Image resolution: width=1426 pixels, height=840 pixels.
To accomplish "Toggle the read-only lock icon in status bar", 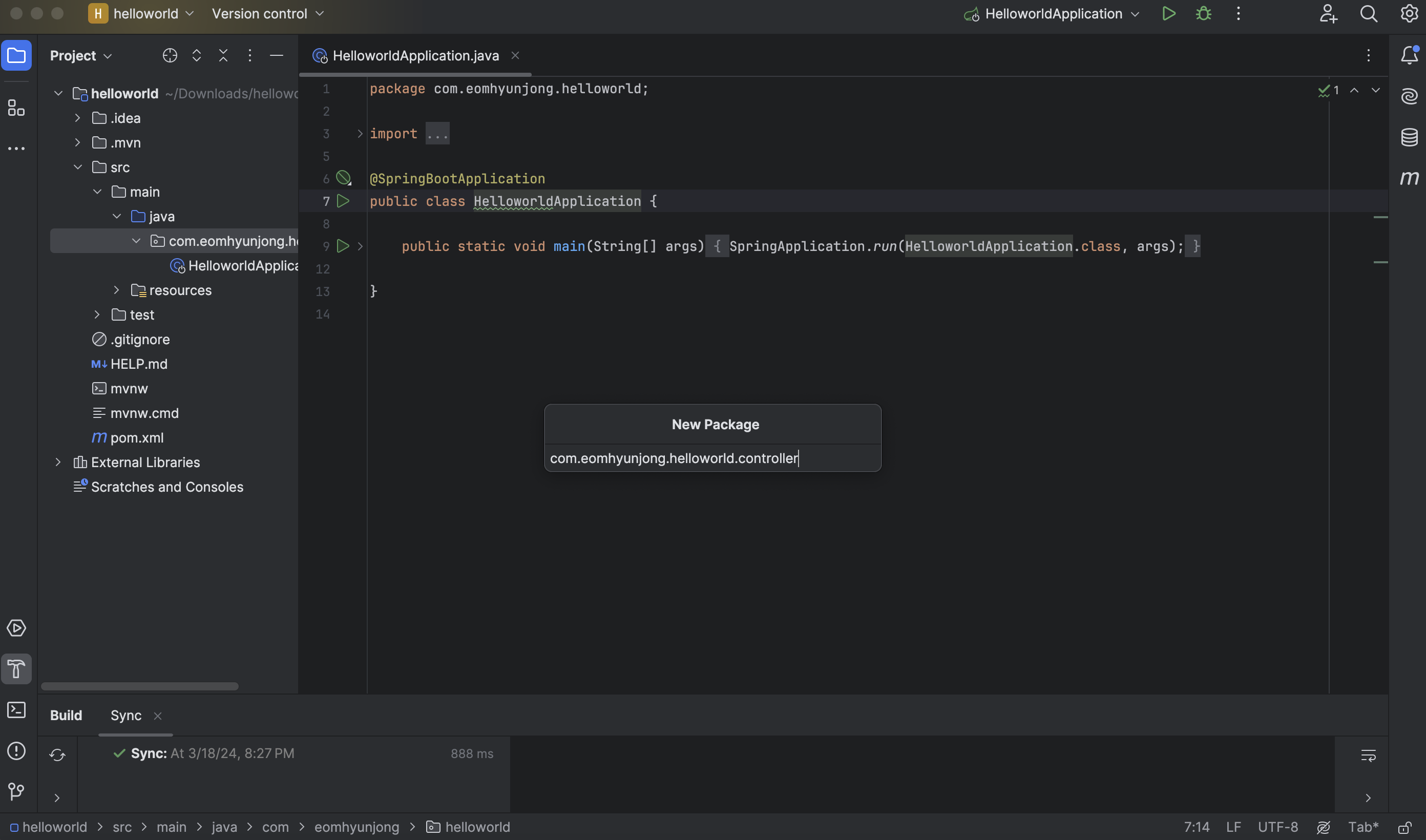I will tap(1404, 828).
